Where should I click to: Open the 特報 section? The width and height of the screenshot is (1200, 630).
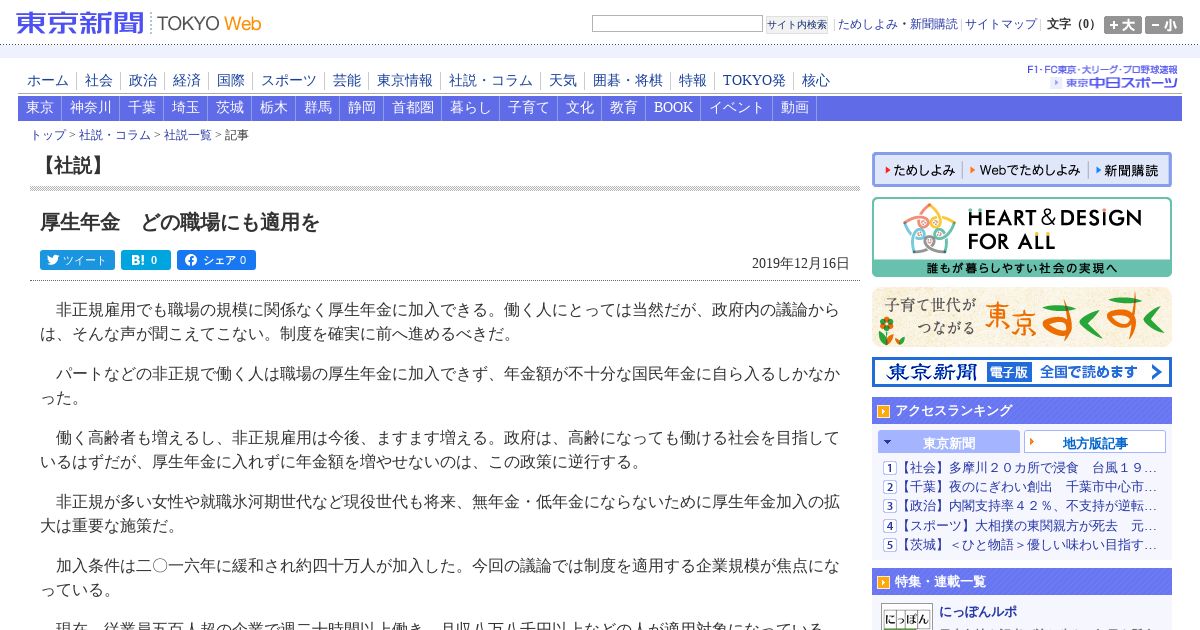tap(693, 80)
